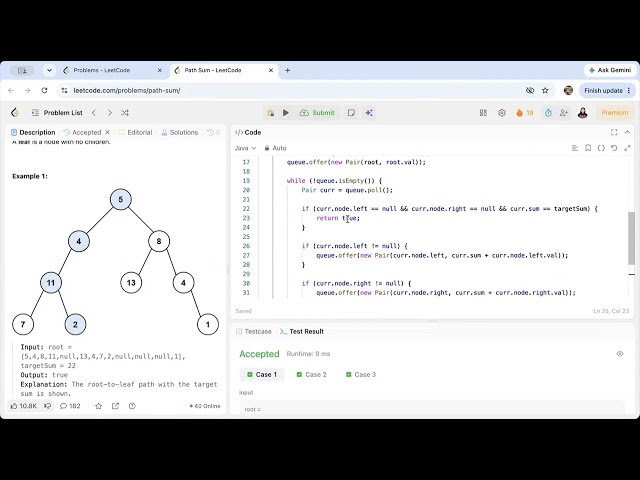Click the format code icon
640x480 pixels.
(575, 148)
